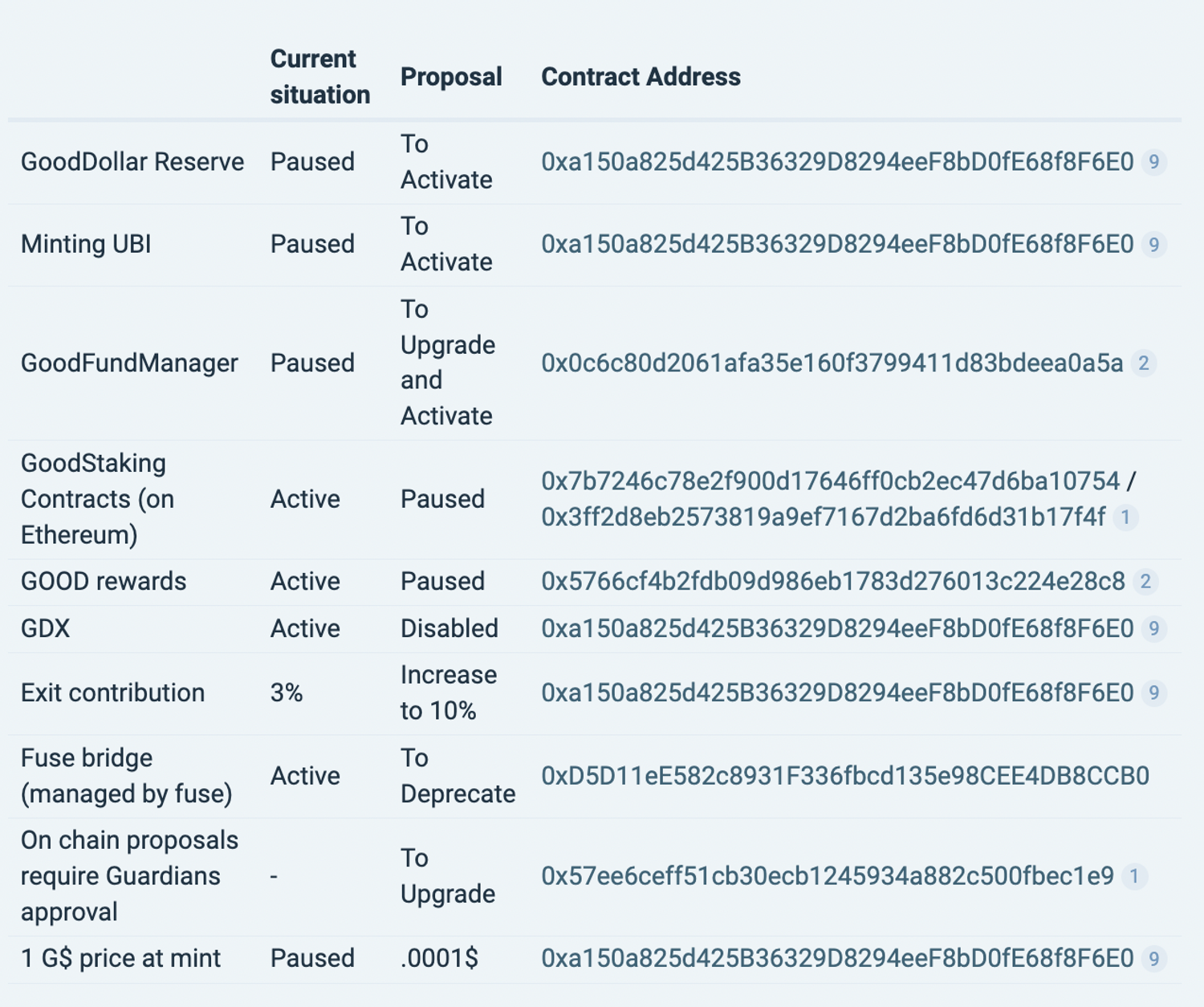Open GoodFundManager contract address 0x0c6c80d2…

click(832, 363)
